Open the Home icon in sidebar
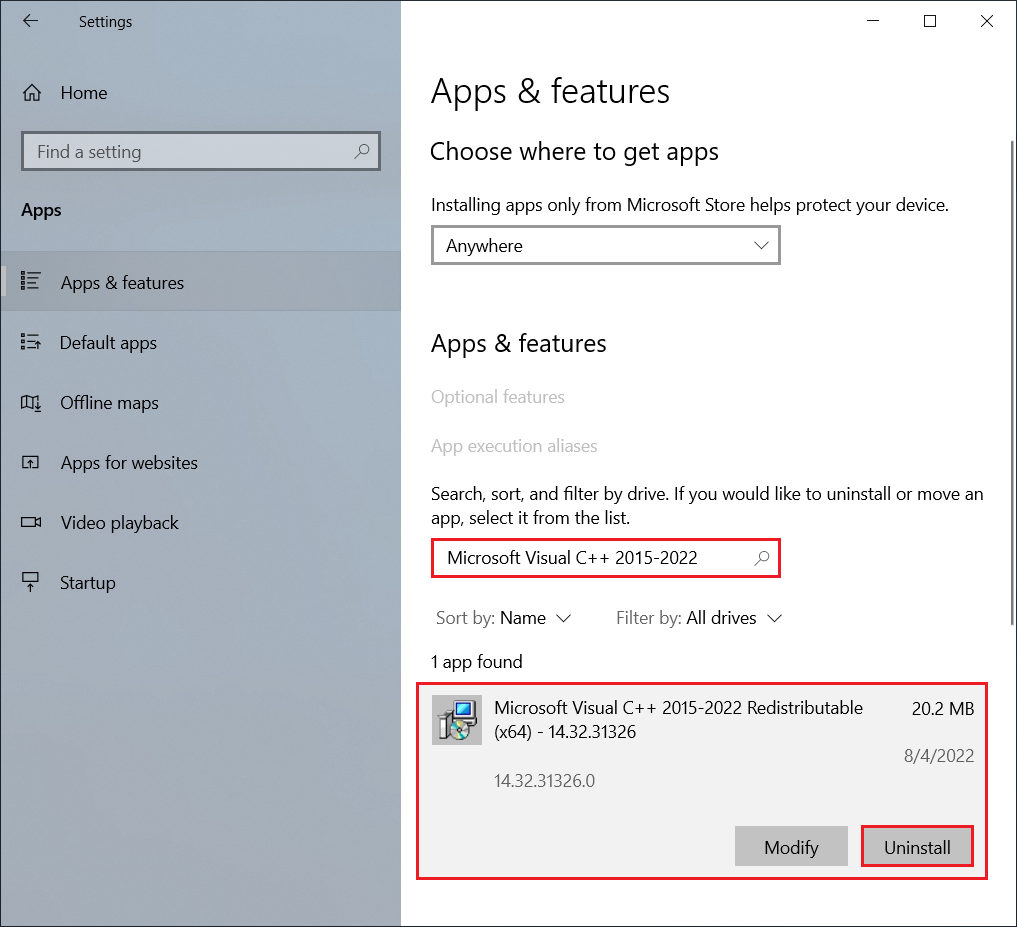The image size is (1017, 927). pyautogui.click(x=32, y=93)
